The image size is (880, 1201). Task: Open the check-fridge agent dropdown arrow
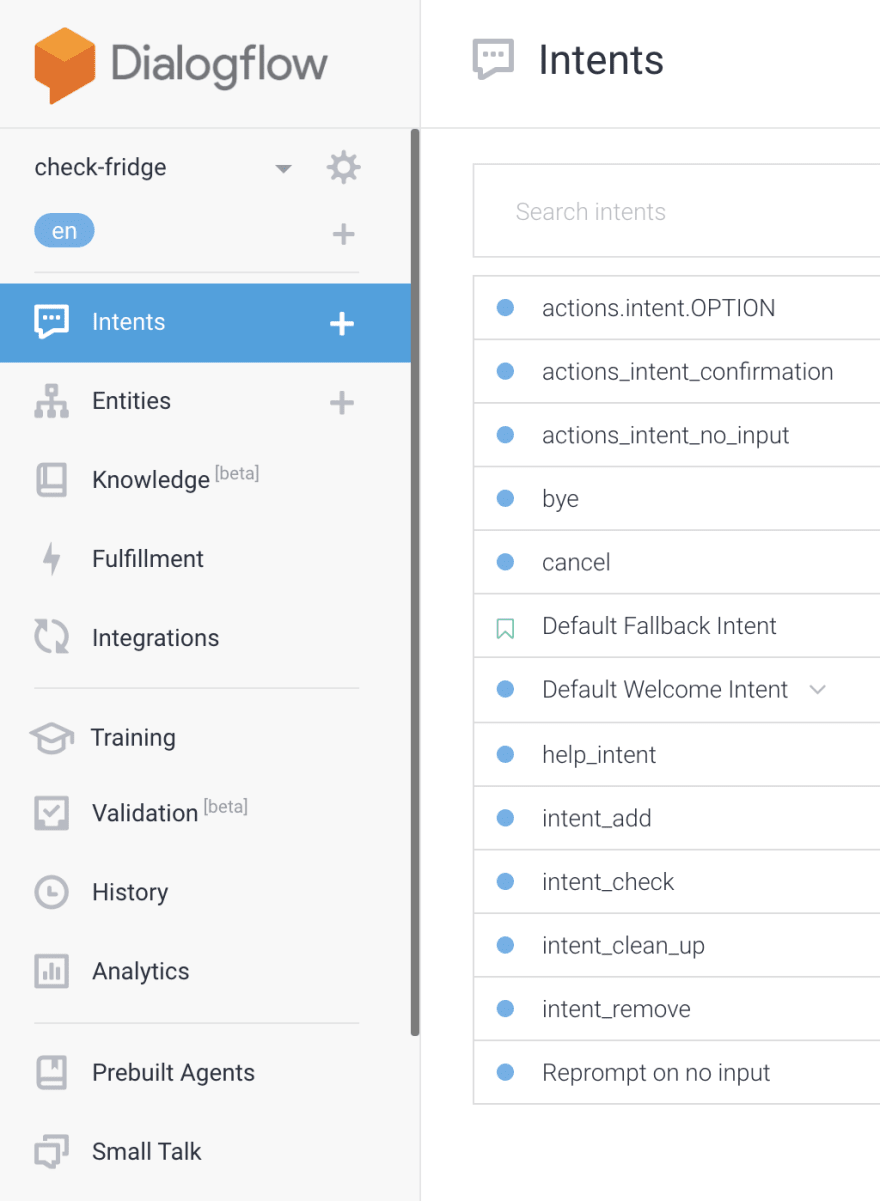point(283,168)
